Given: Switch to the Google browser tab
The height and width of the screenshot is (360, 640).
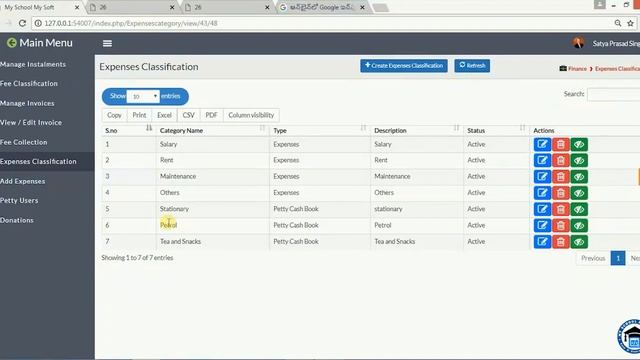Looking at the screenshot, I should pyautogui.click(x=322, y=7).
